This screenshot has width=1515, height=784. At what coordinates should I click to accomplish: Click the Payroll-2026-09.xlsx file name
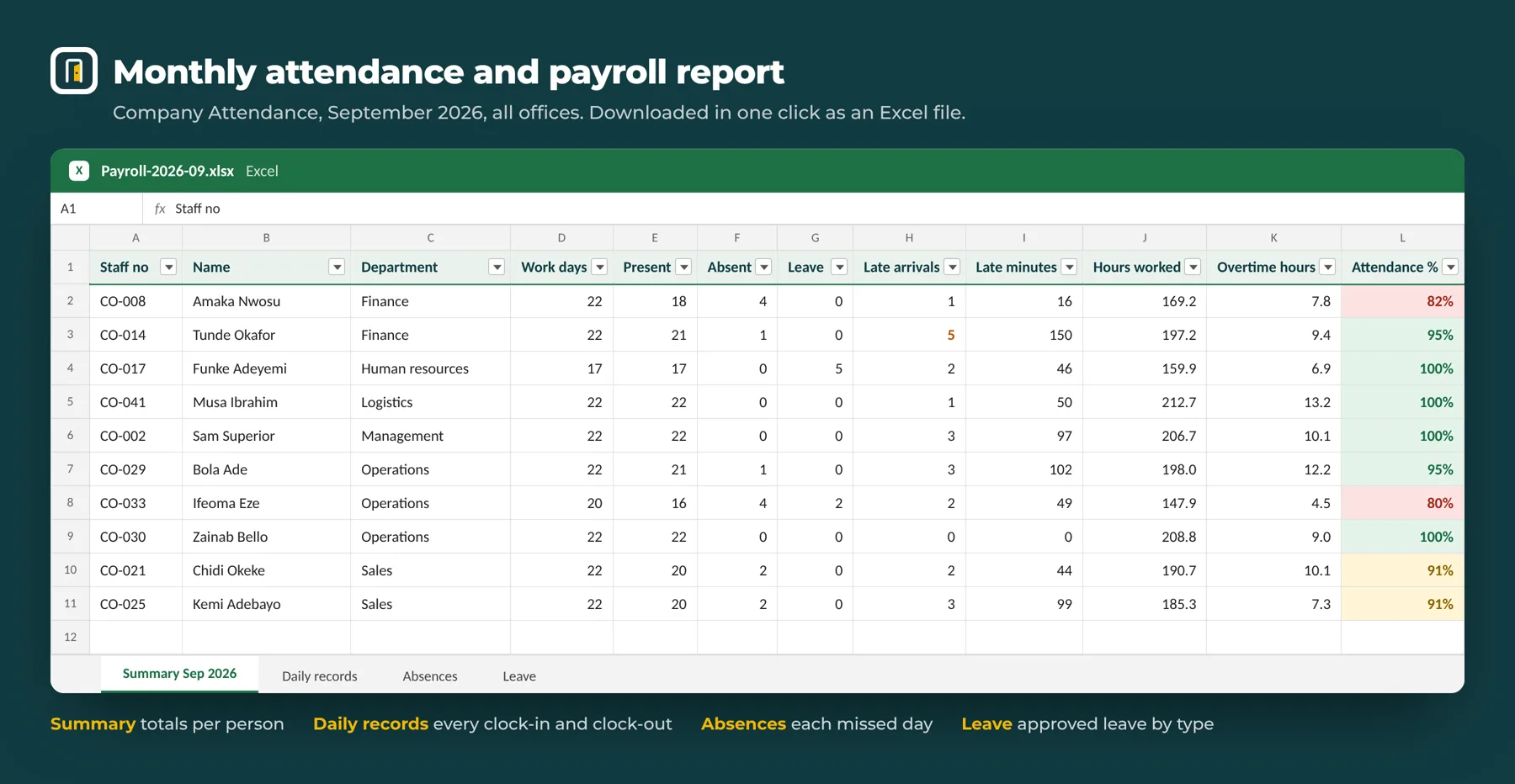[167, 171]
